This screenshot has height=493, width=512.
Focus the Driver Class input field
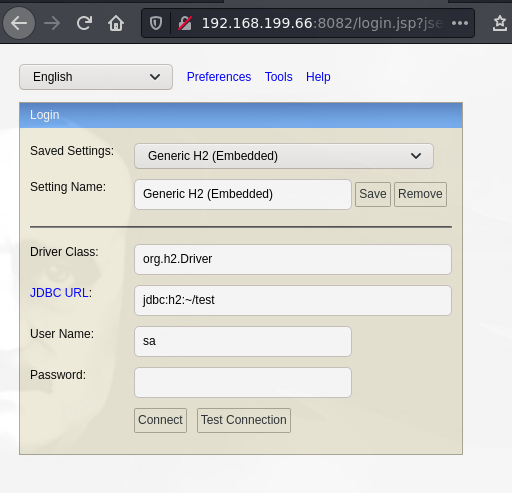[x=293, y=259]
